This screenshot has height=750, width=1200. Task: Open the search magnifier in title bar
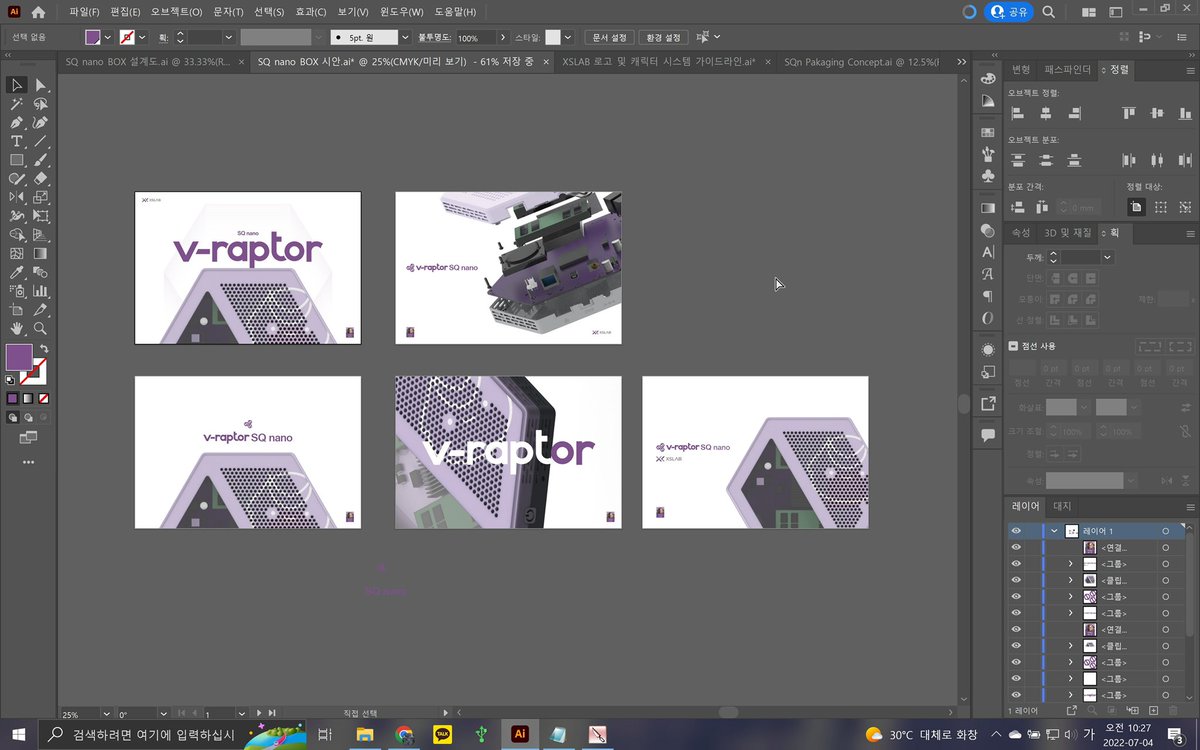pyautogui.click(x=1049, y=12)
